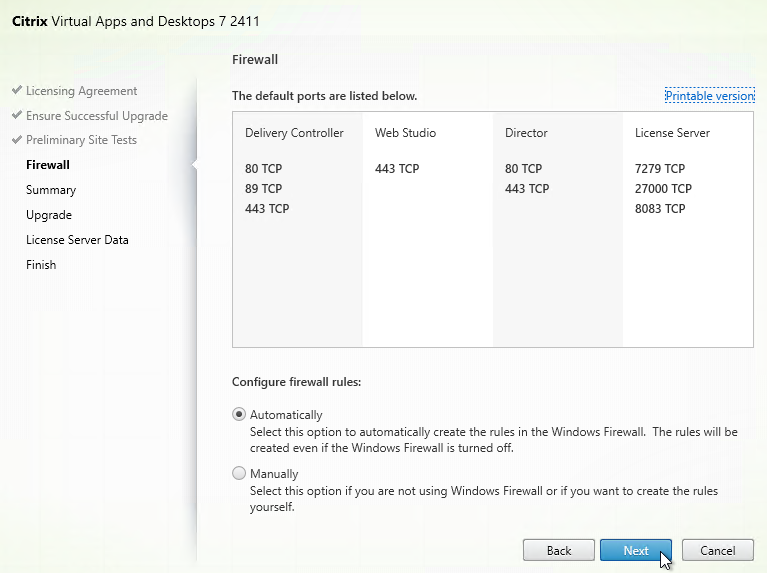Image resolution: width=767 pixels, height=573 pixels.
Task: Click the Director column header
Action: click(x=526, y=133)
